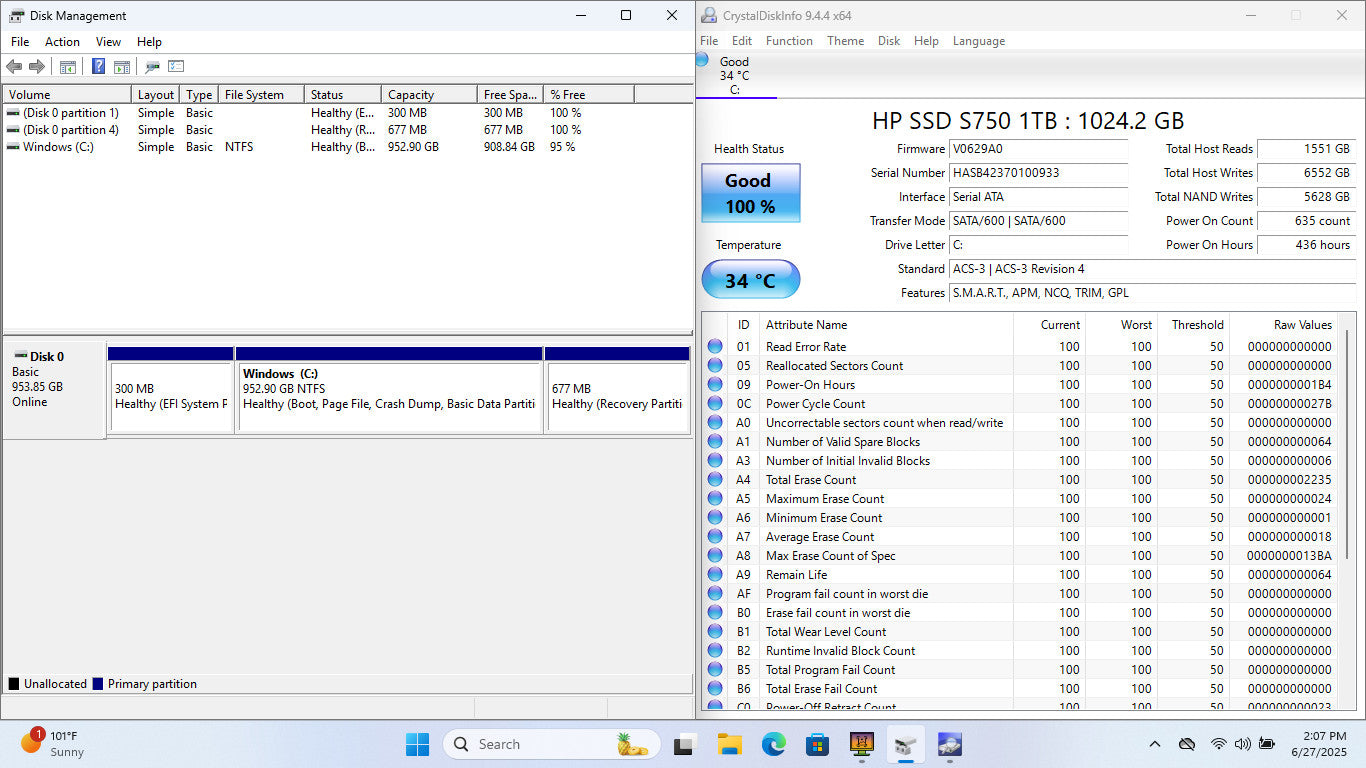
Task: Click the Total Host Writes value 6552 GB
Action: [x=1305, y=173]
